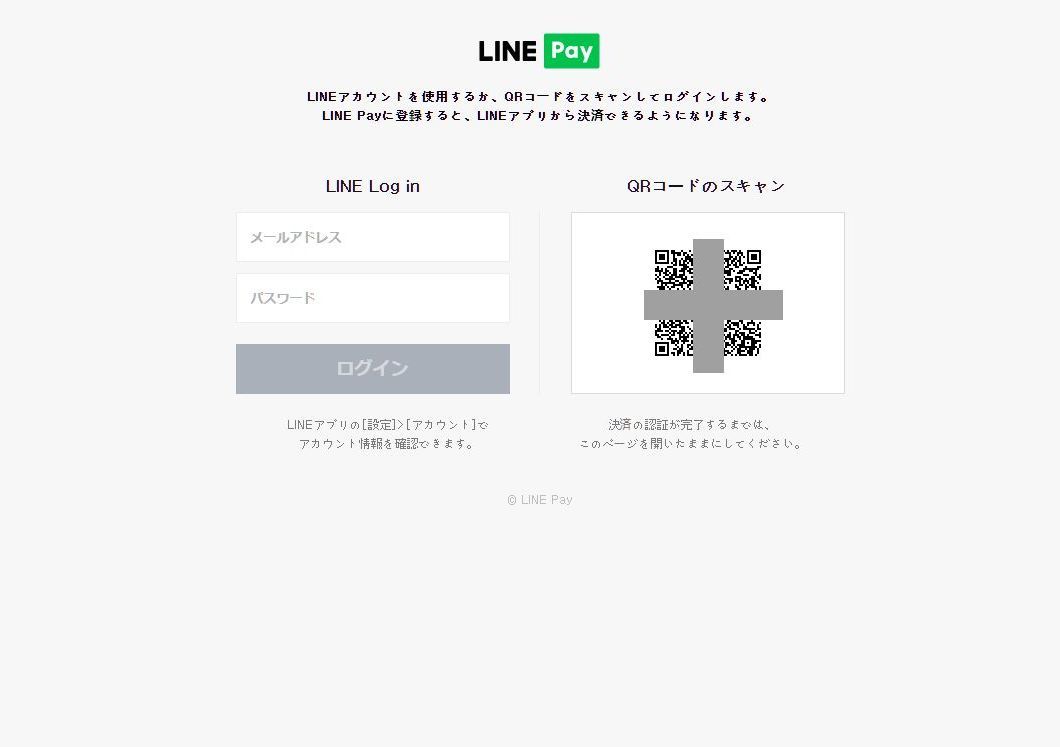Select the LINE Log in heading
Screen dimensions: 1060x747
tap(372, 186)
